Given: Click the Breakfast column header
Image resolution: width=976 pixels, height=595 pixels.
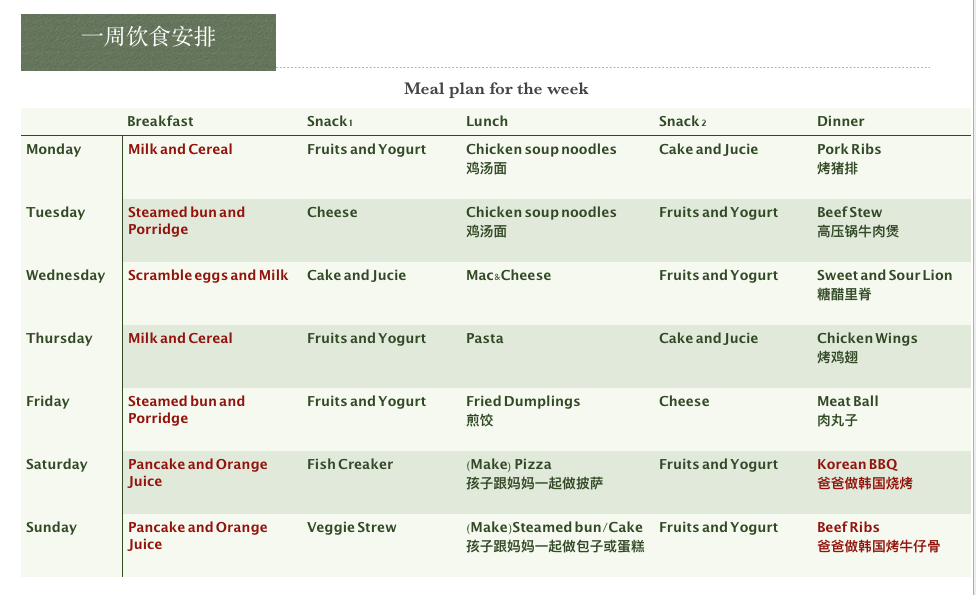Looking at the screenshot, I should (x=160, y=121).
